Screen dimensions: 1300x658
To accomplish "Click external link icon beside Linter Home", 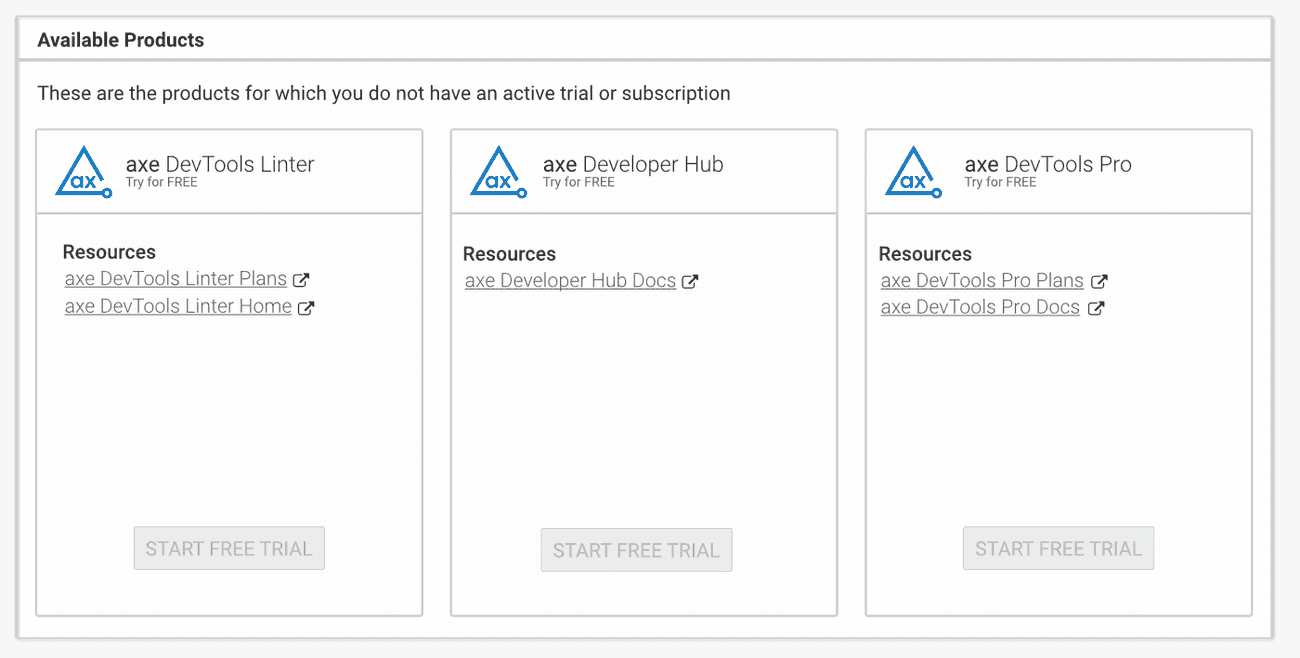I will pos(308,306).
